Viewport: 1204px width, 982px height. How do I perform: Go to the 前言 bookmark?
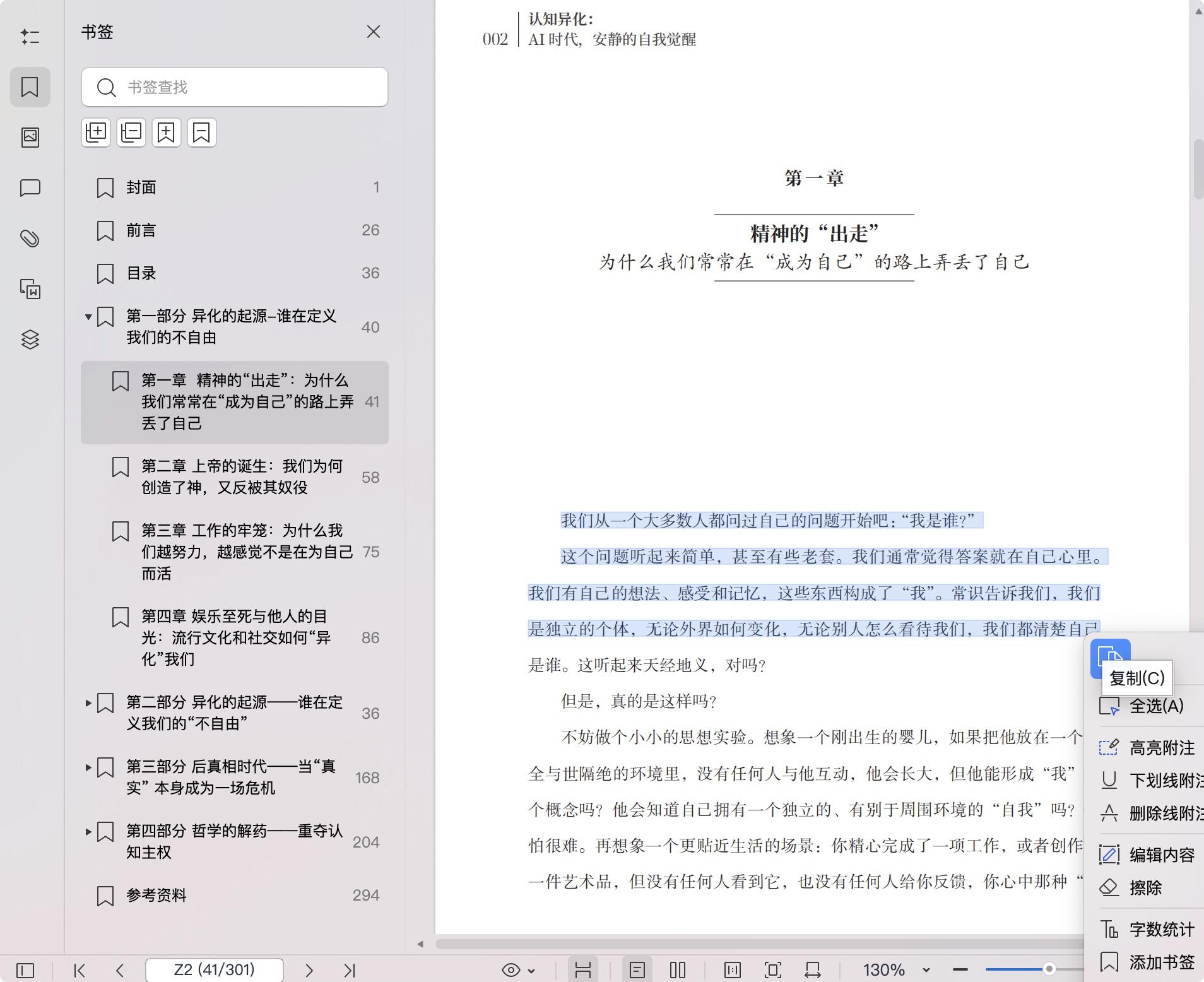234,230
